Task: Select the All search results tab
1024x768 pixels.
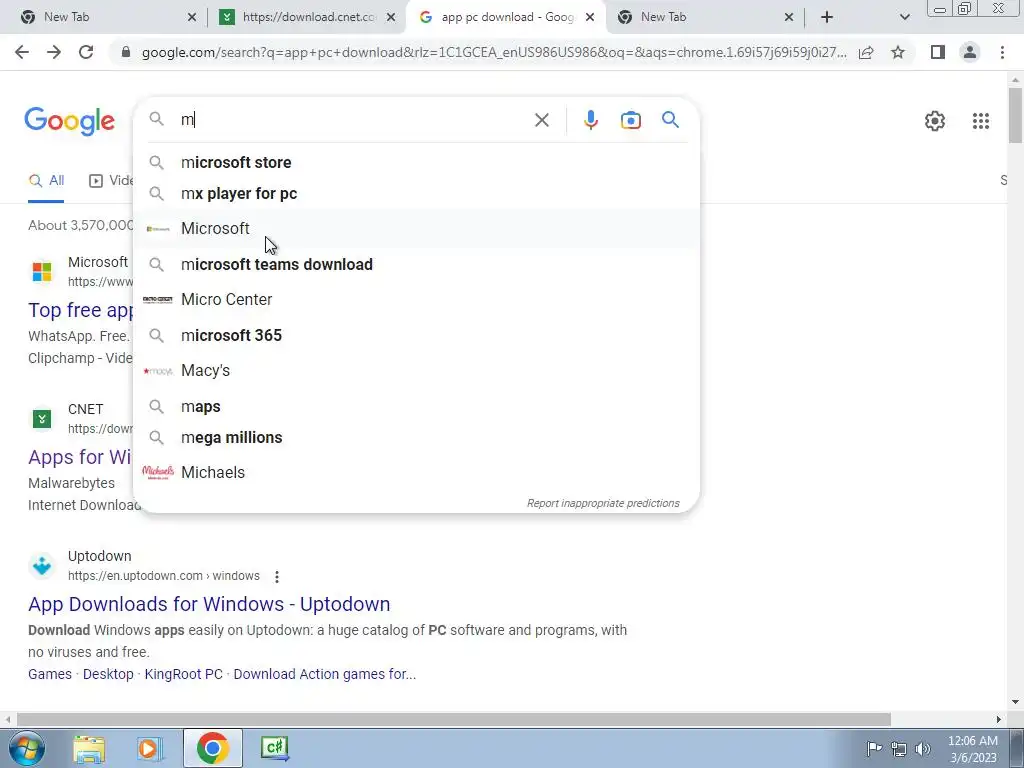Action: click(46, 181)
